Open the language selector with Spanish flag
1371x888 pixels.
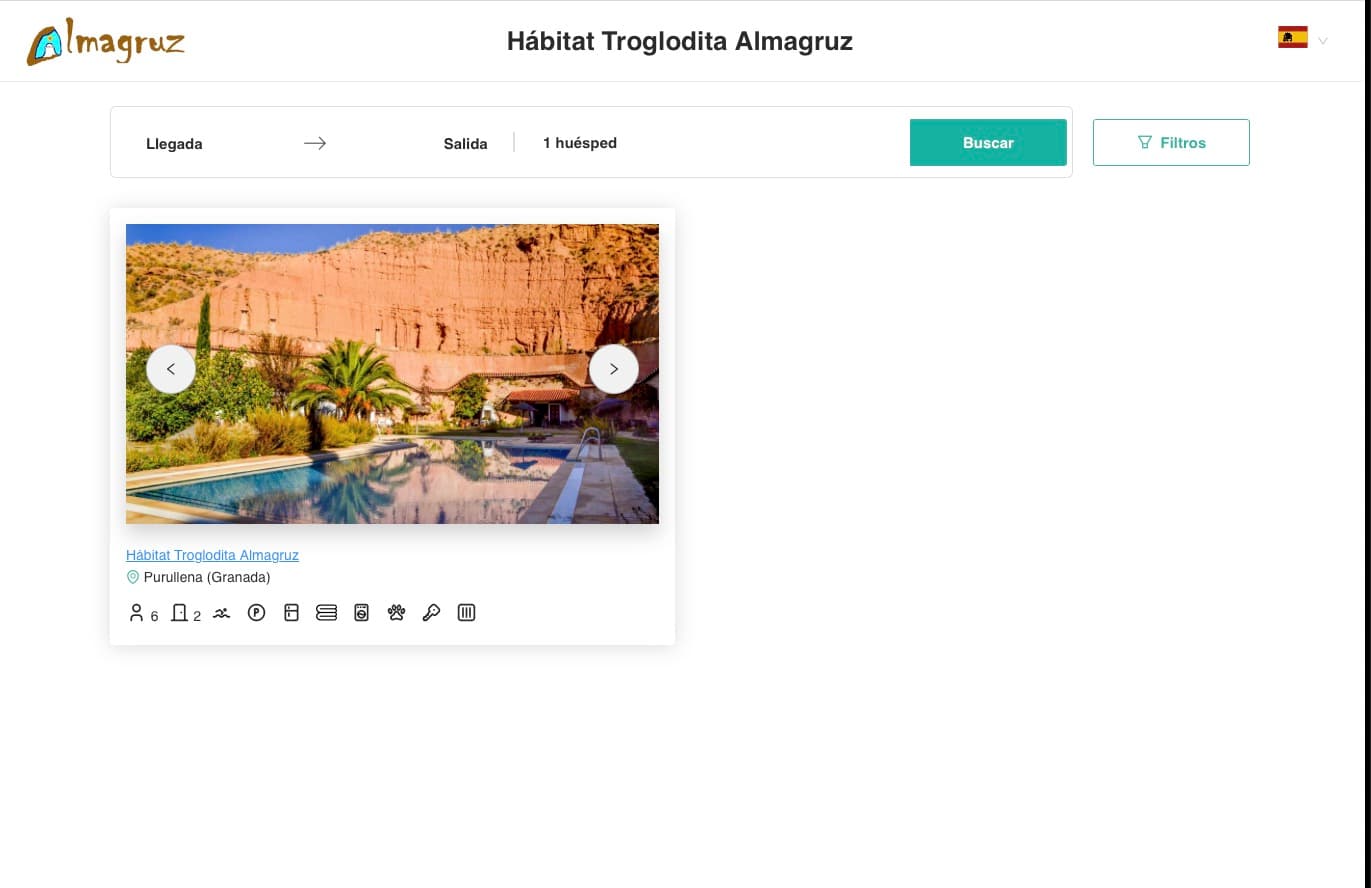point(1301,39)
